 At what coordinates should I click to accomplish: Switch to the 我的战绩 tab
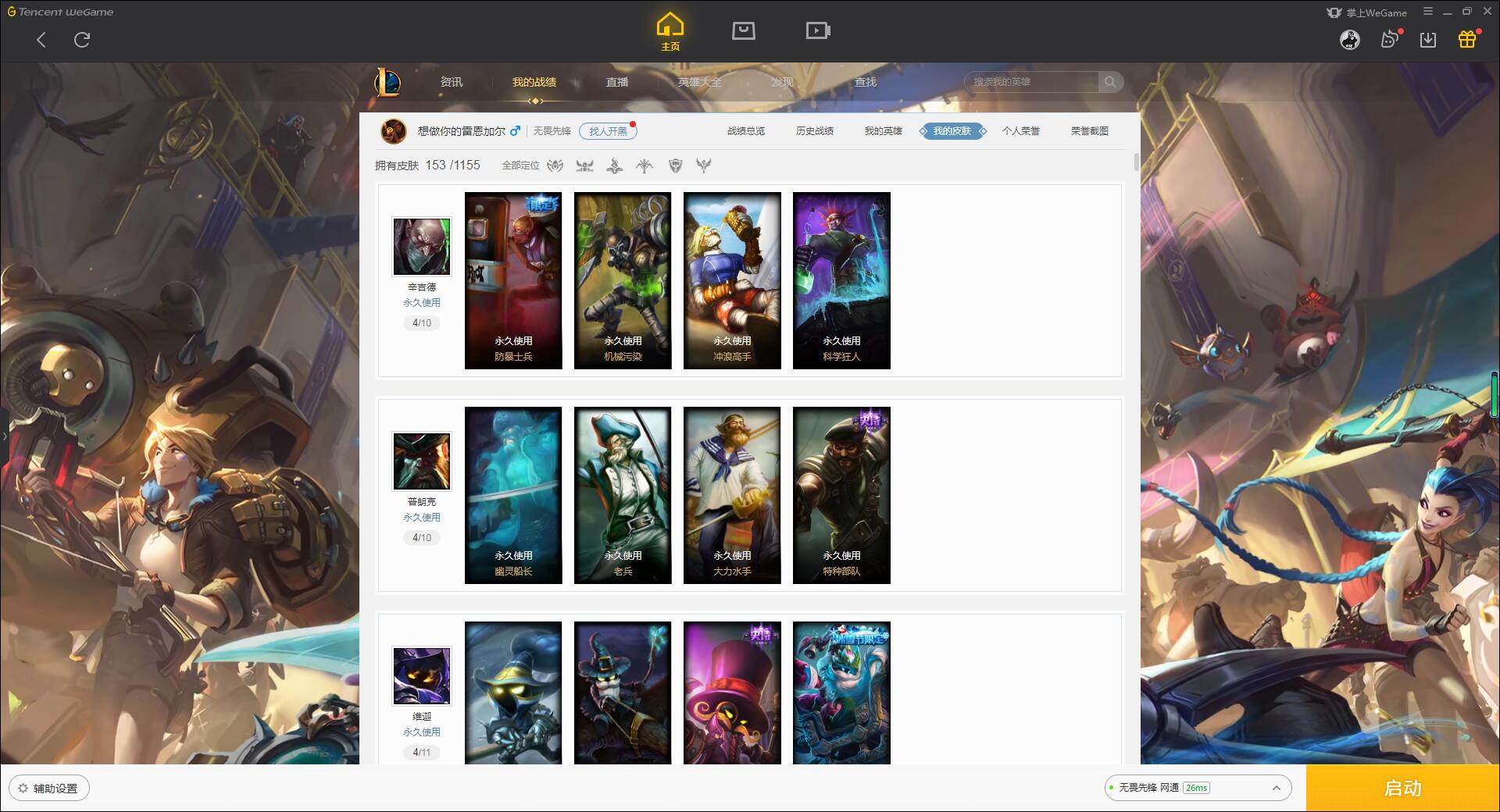[x=534, y=82]
